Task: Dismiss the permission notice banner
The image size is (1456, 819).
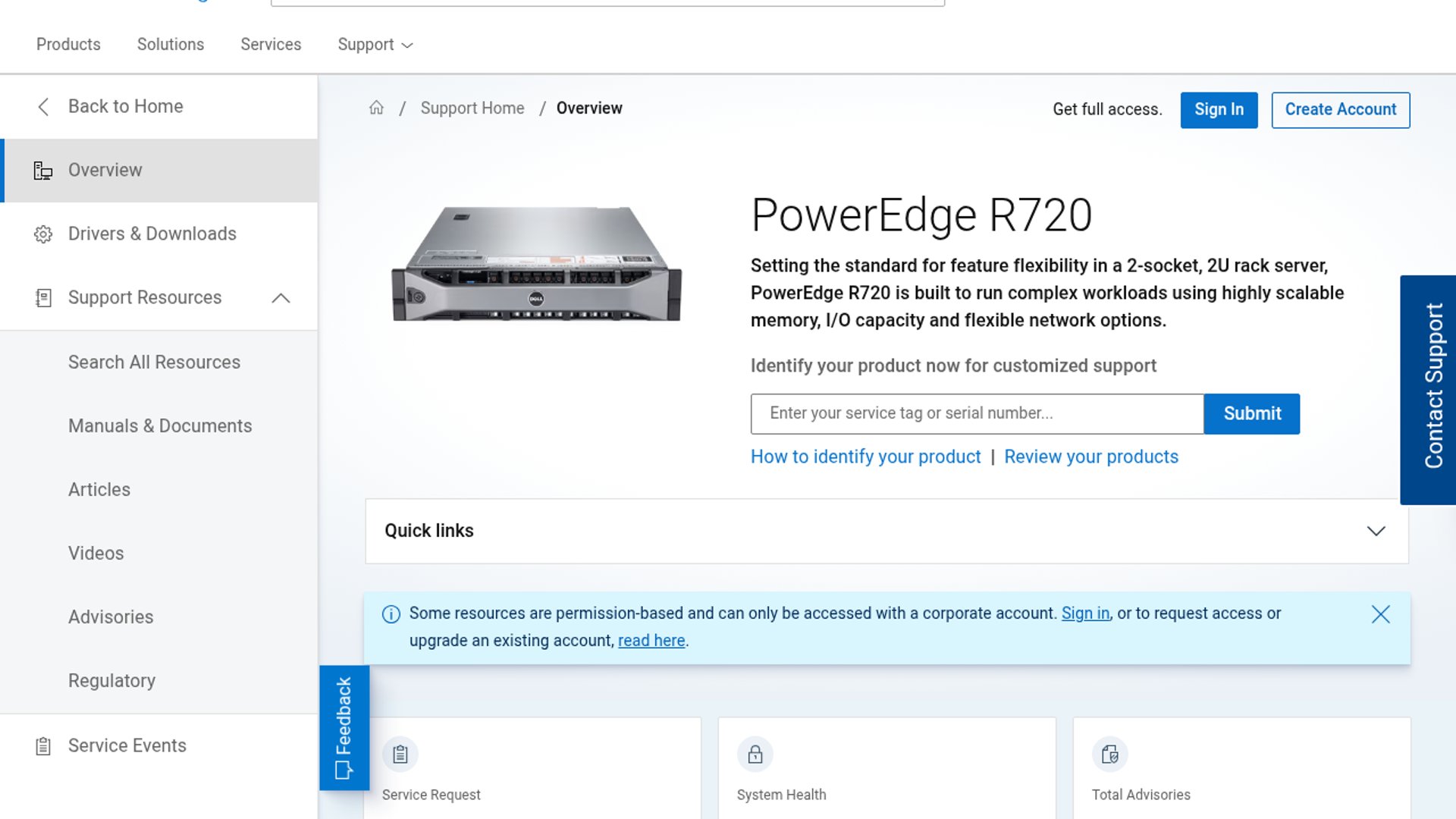Action: coord(1381,614)
